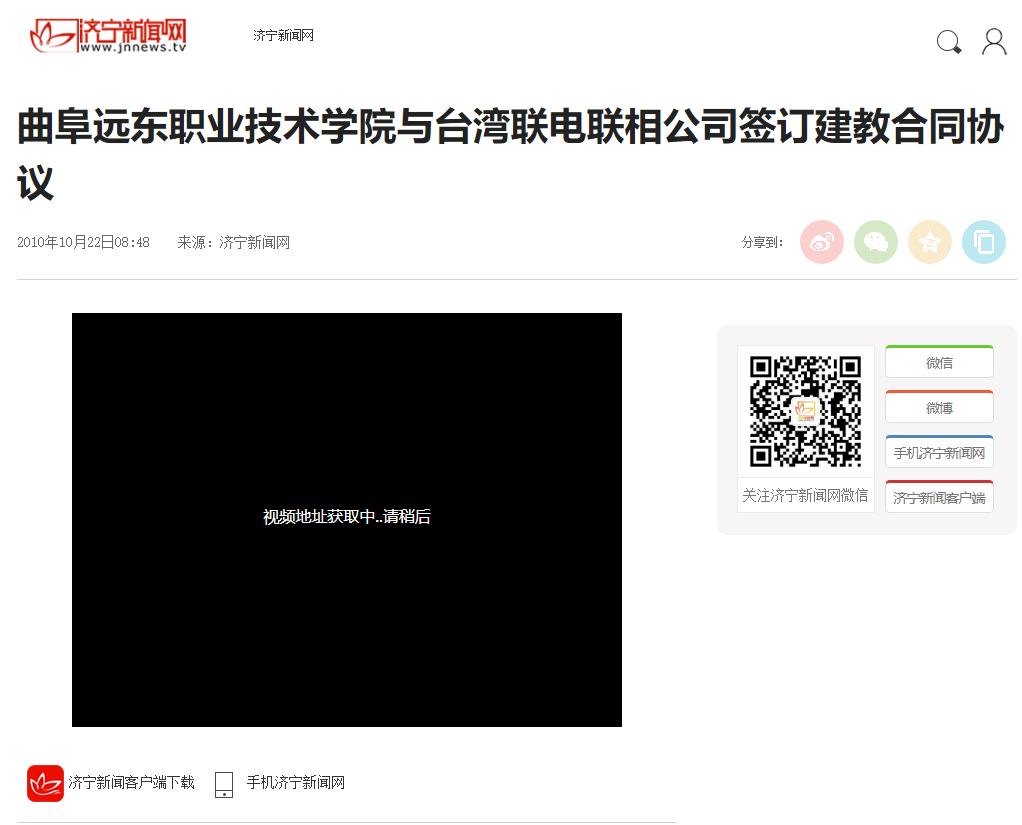Open the user account icon
This screenshot has width=1022, height=825.
[x=995, y=42]
